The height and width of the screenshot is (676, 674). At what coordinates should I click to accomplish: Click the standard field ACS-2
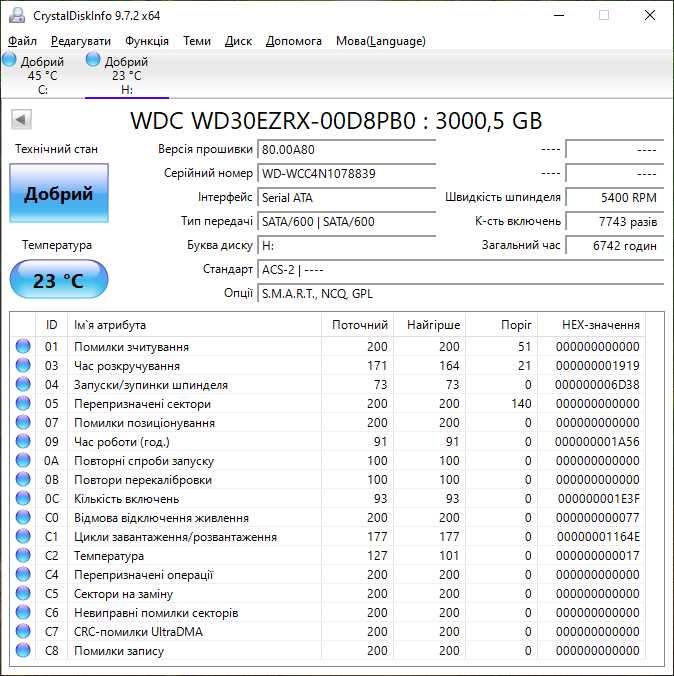[x=461, y=270]
